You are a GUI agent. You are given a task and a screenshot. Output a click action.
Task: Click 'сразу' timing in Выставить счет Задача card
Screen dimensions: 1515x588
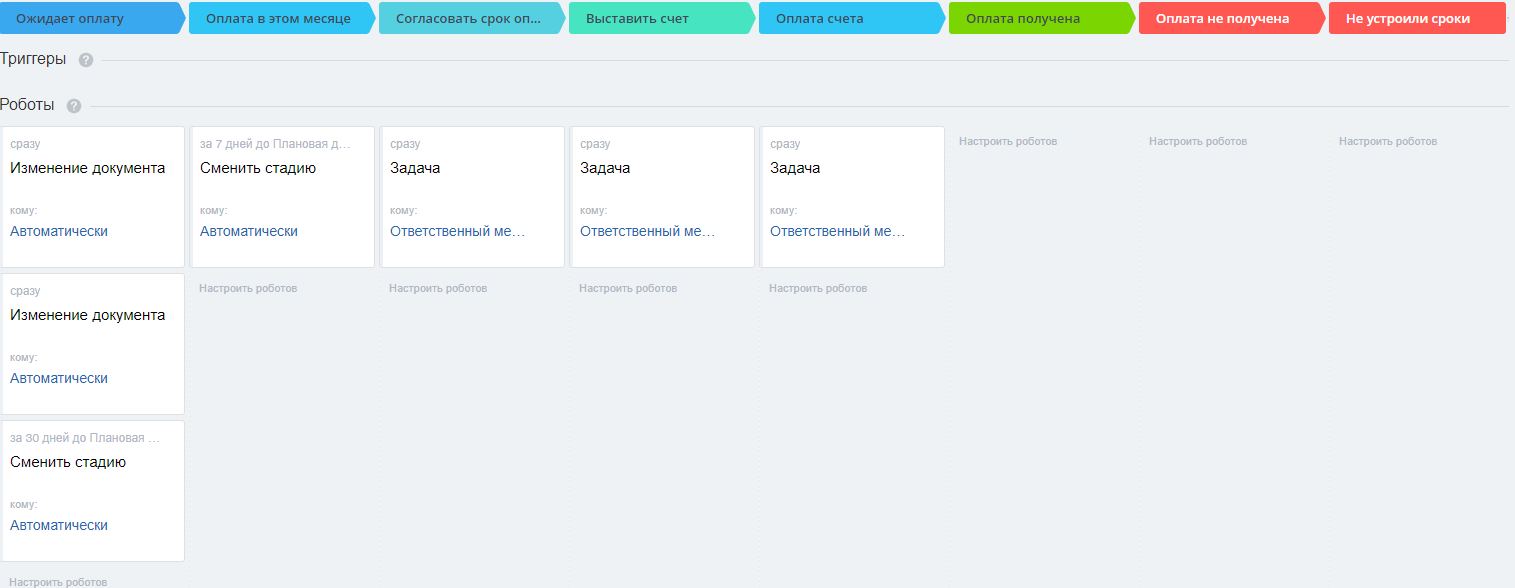(x=595, y=144)
